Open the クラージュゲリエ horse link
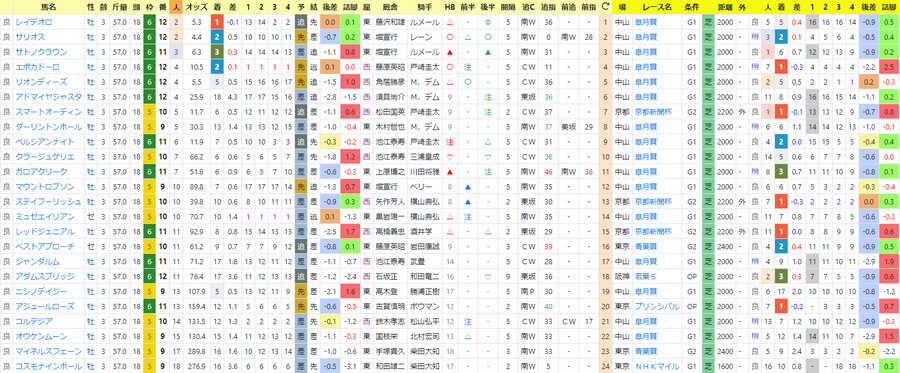This screenshot has width=900, height=373. pyautogui.click(x=45, y=156)
